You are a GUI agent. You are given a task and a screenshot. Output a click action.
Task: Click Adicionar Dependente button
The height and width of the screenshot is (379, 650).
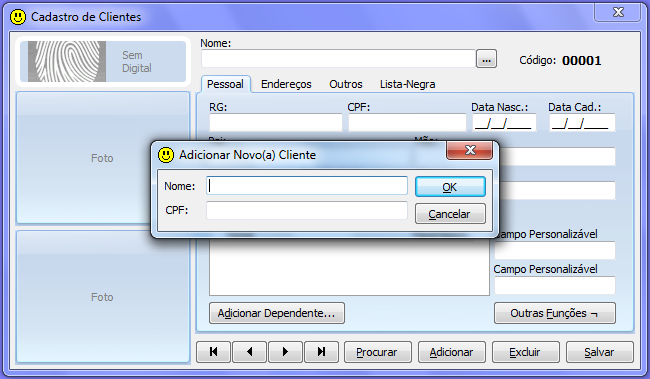point(277,313)
